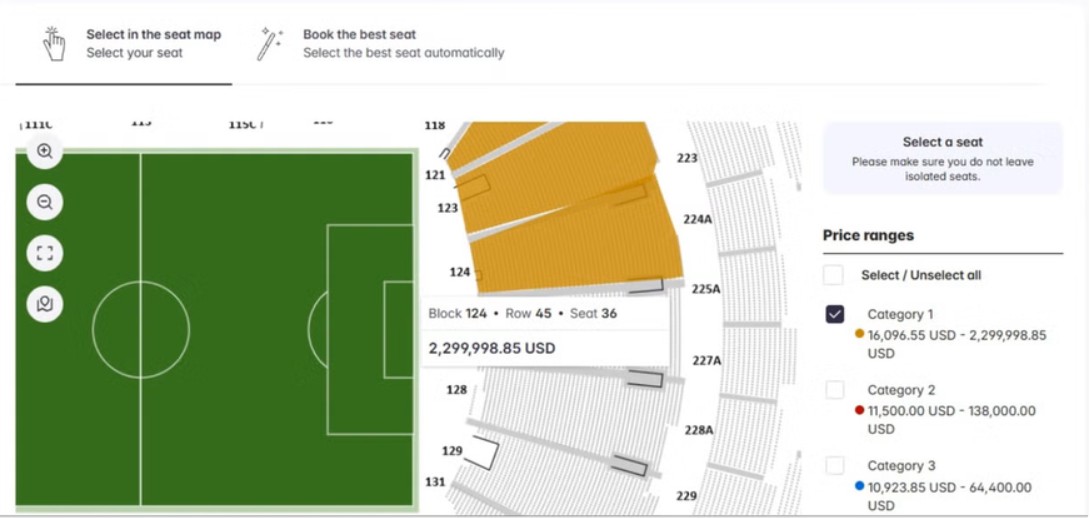Tick the Select / Unselect all checkbox
The width and height of the screenshot is (1090, 518).
[x=833, y=275]
